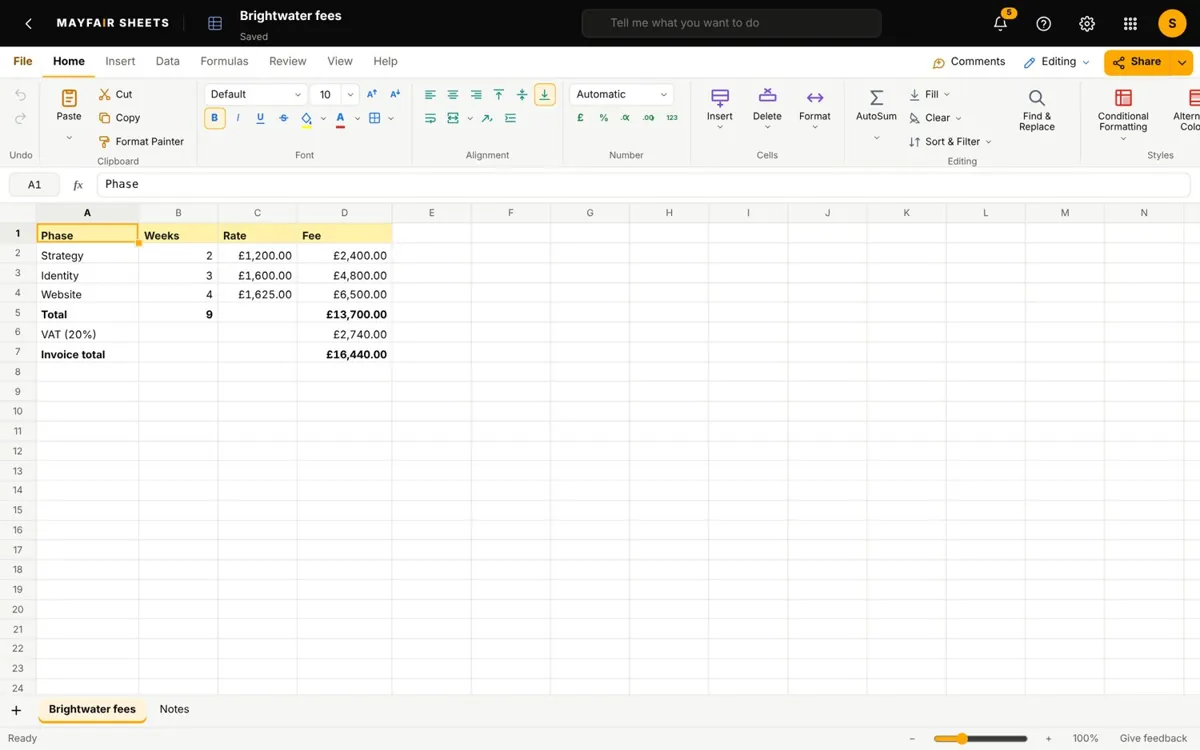Click the Share button
Viewport: 1200px width, 750px height.
coord(1138,62)
